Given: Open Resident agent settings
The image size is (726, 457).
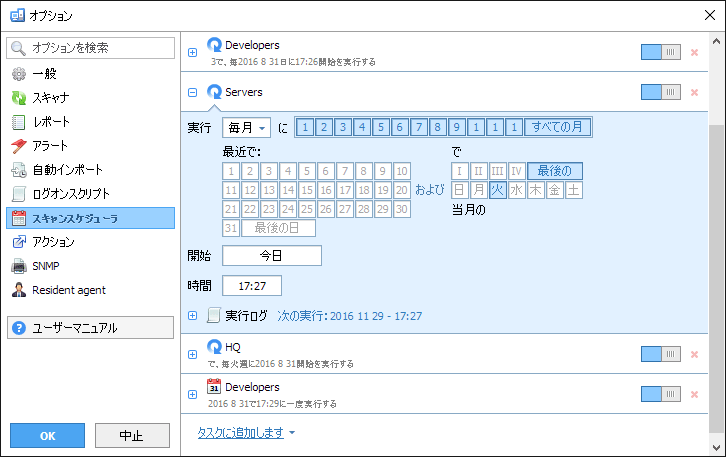Looking at the screenshot, I should click(x=68, y=290).
